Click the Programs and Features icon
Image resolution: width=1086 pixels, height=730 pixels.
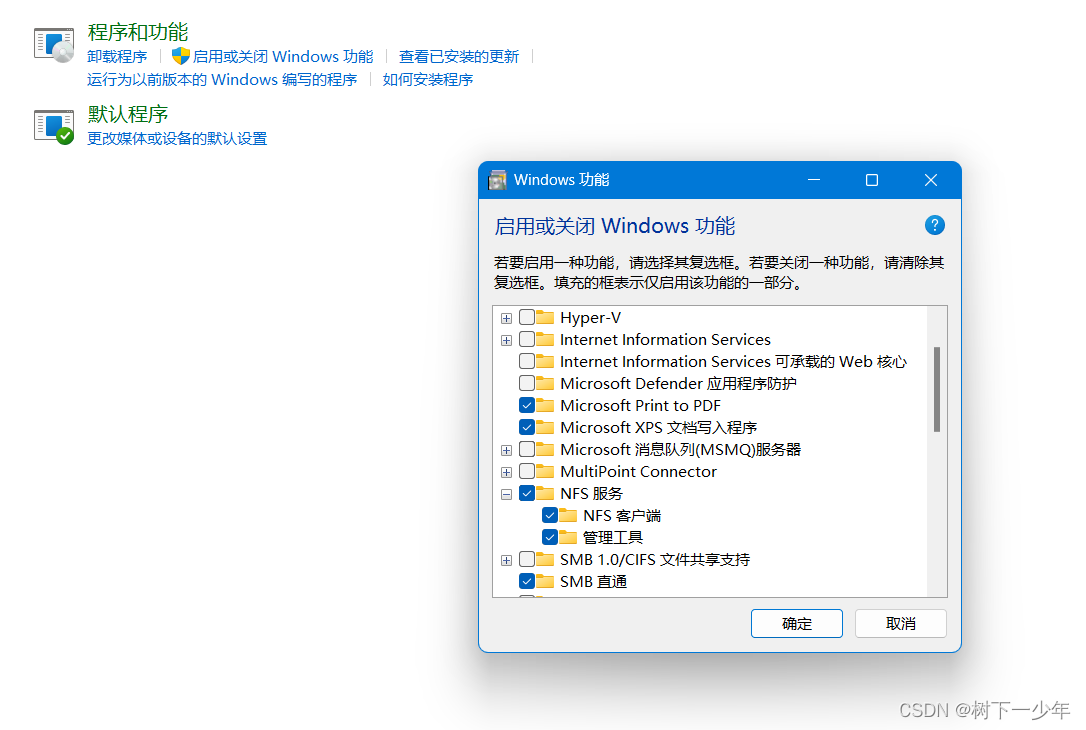point(53,45)
